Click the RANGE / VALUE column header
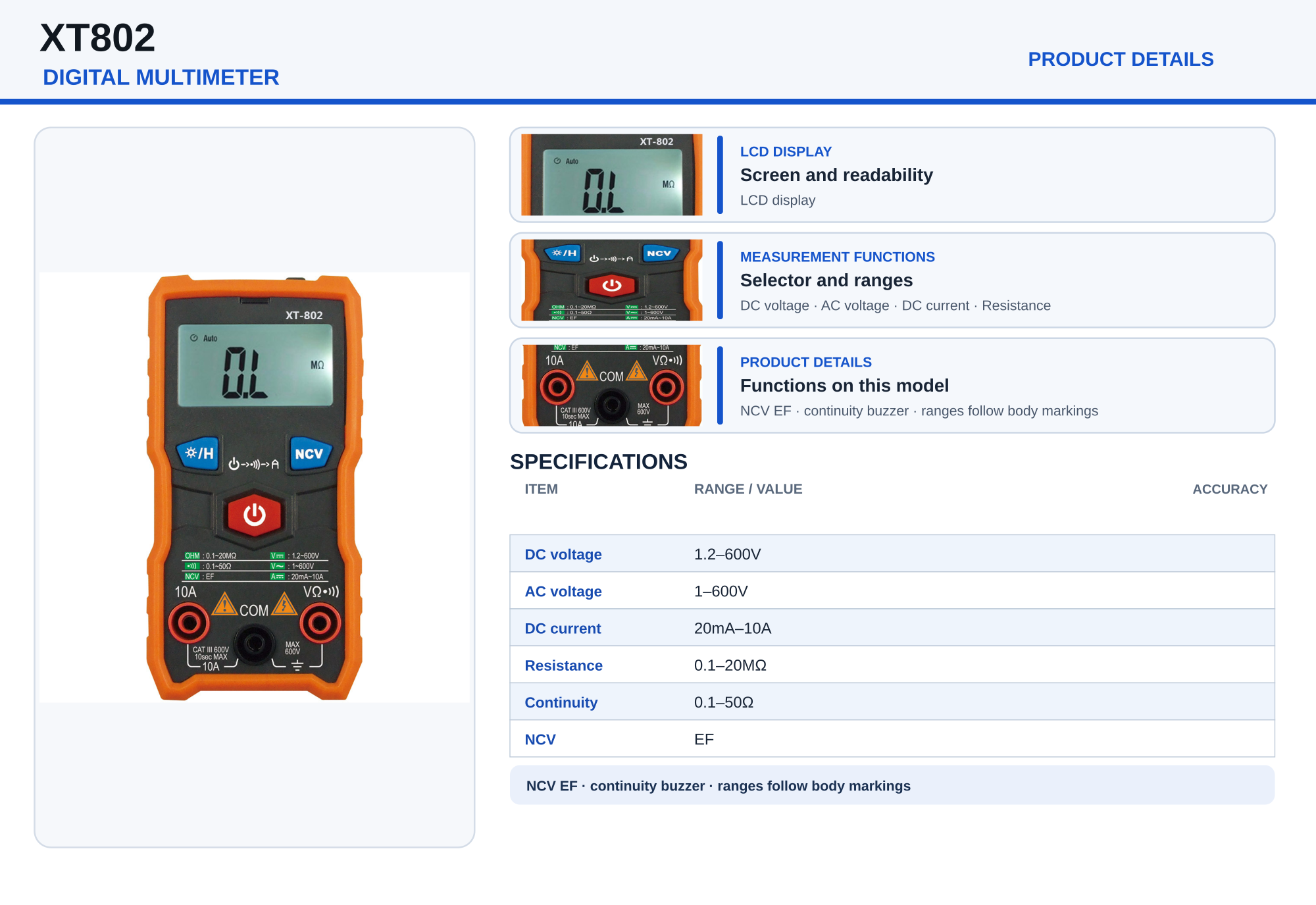The width and height of the screenshot is (1316, 905). pos(748,489)
